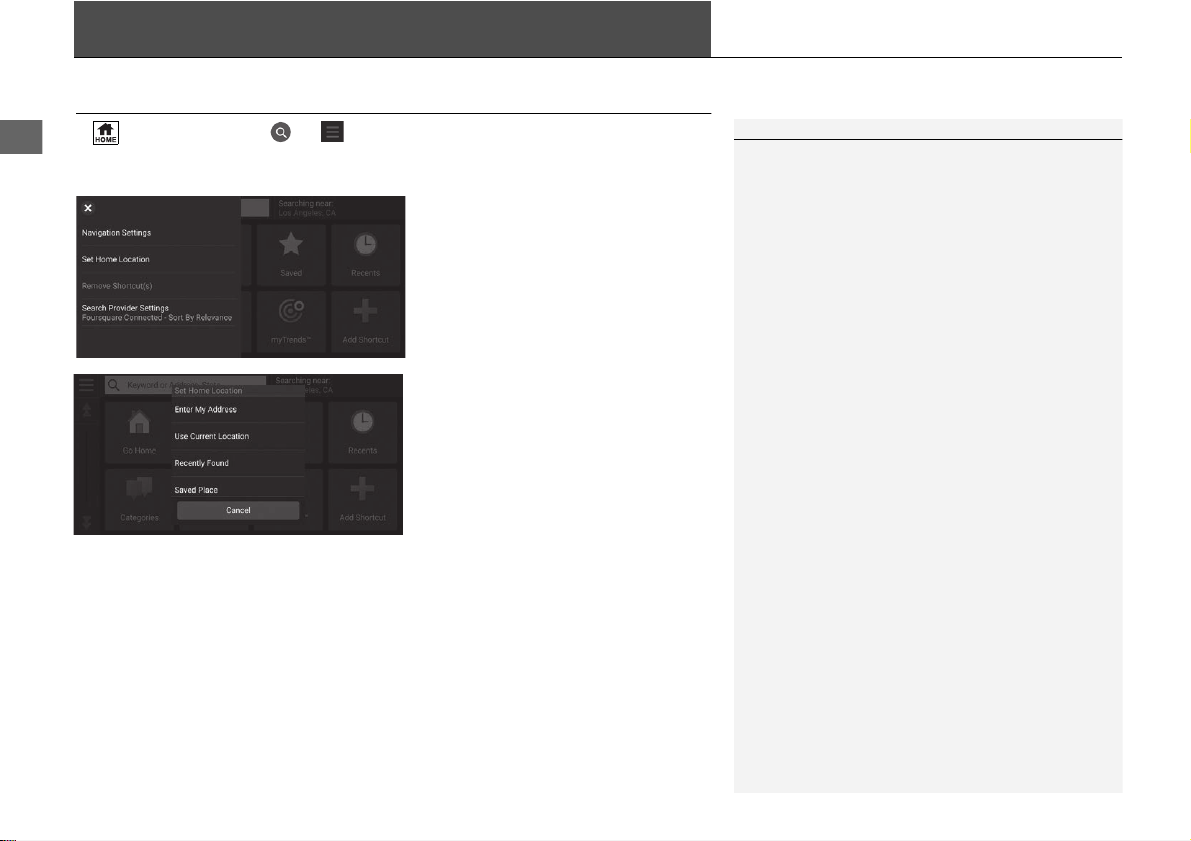
Task: Click the Keyword or Address search field
Action: click(x=185, y=385)
